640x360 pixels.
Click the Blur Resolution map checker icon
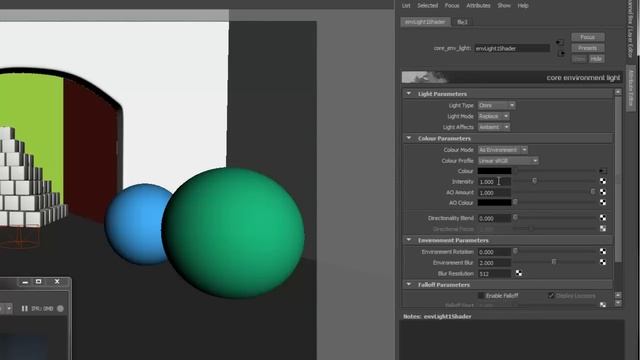[519, 273]
